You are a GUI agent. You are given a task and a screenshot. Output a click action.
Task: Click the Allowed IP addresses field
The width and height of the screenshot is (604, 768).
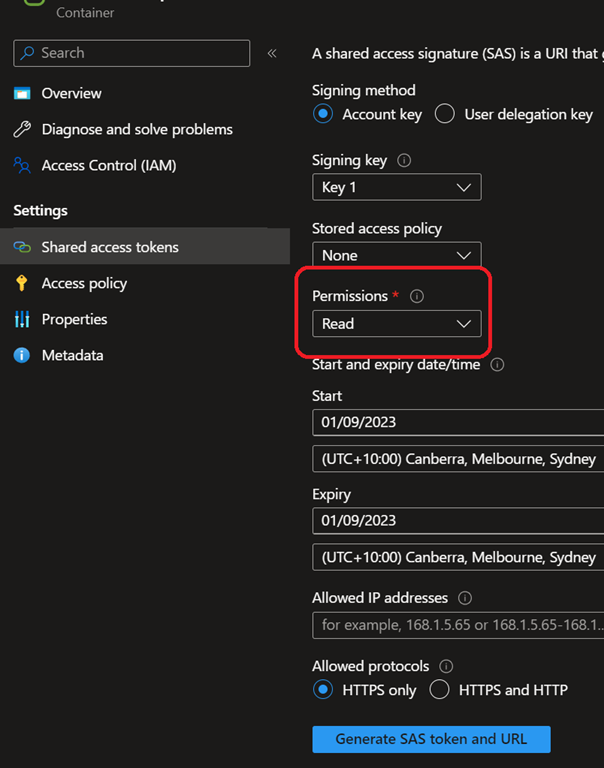[460, 625]
